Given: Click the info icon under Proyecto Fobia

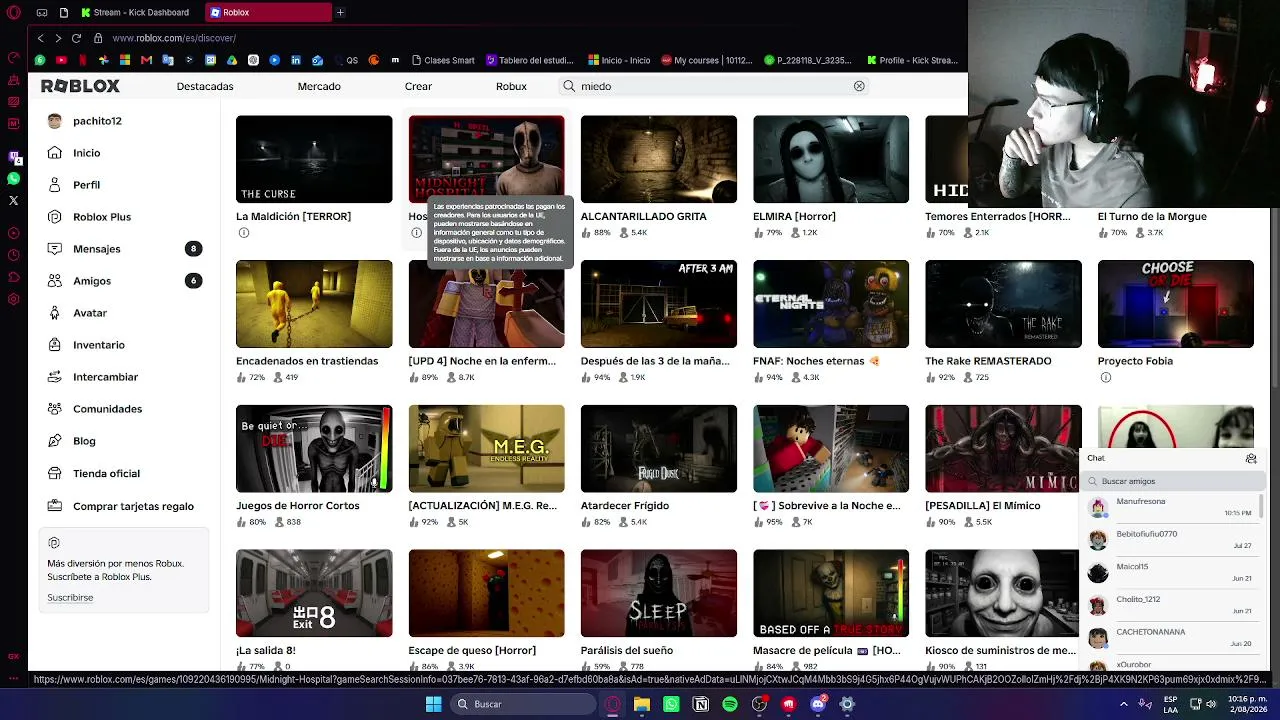Looking at the screenshot, I should (x=1105, y=377).
